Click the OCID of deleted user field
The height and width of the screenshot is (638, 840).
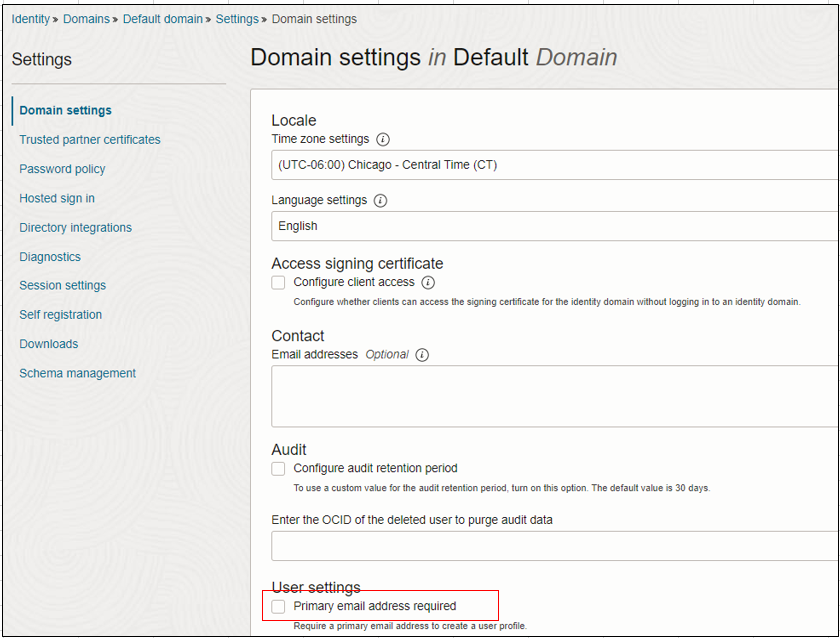pos(555,546)
